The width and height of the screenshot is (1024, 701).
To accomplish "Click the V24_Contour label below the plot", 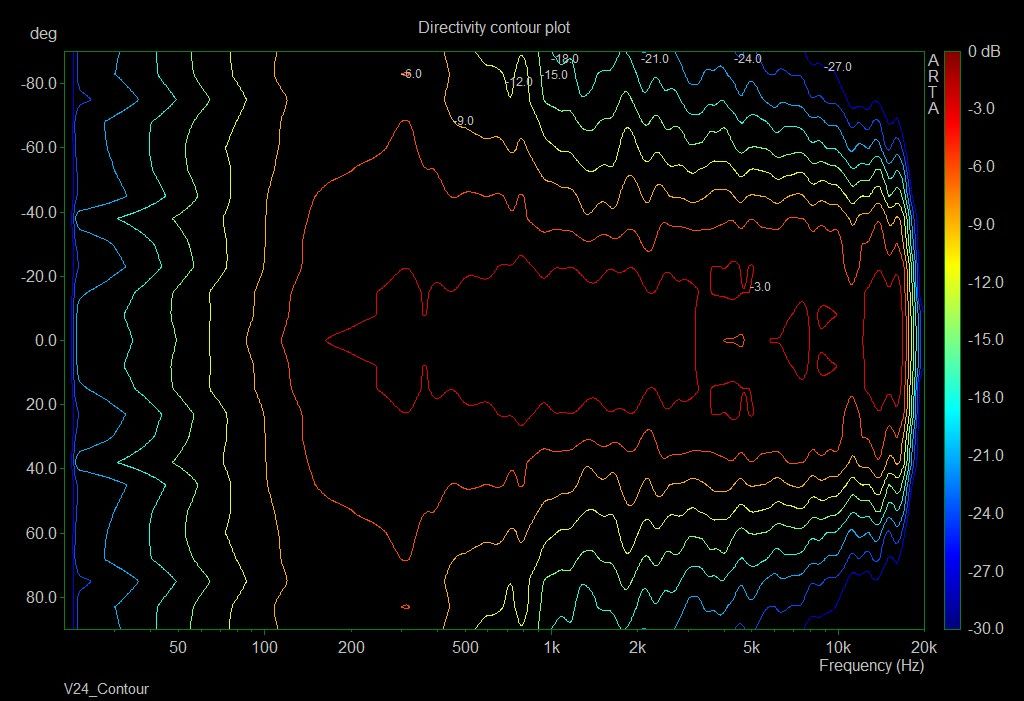I will click(105, 689).
